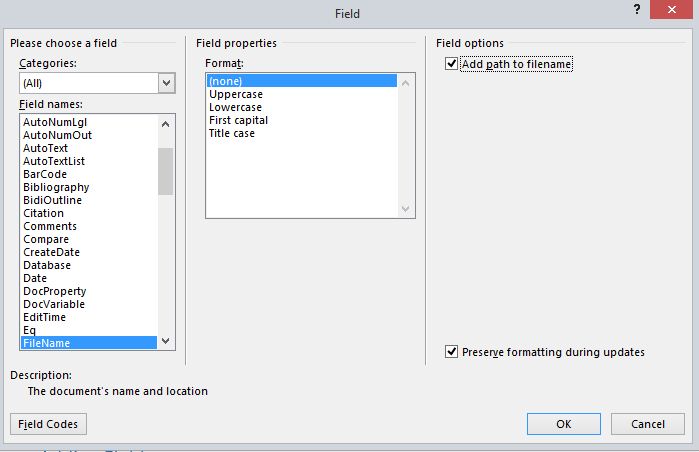
Task: Choose Title case format
Action: pyautogui.click(x=231, y=133)
